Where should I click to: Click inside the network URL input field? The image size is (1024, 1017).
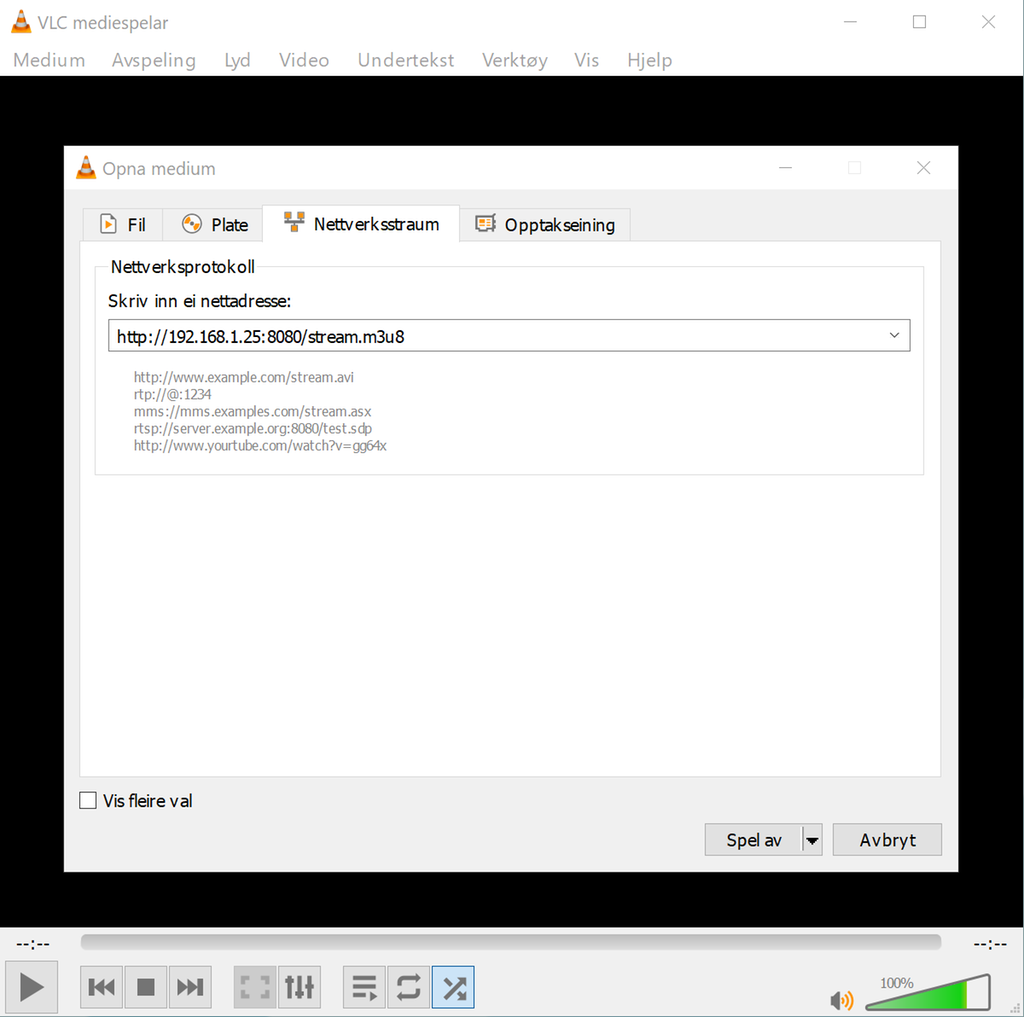tap(496, 336)
